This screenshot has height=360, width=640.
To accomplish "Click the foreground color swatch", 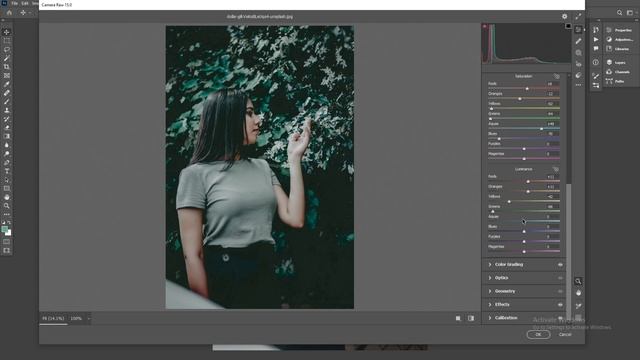I will (5, 230).
